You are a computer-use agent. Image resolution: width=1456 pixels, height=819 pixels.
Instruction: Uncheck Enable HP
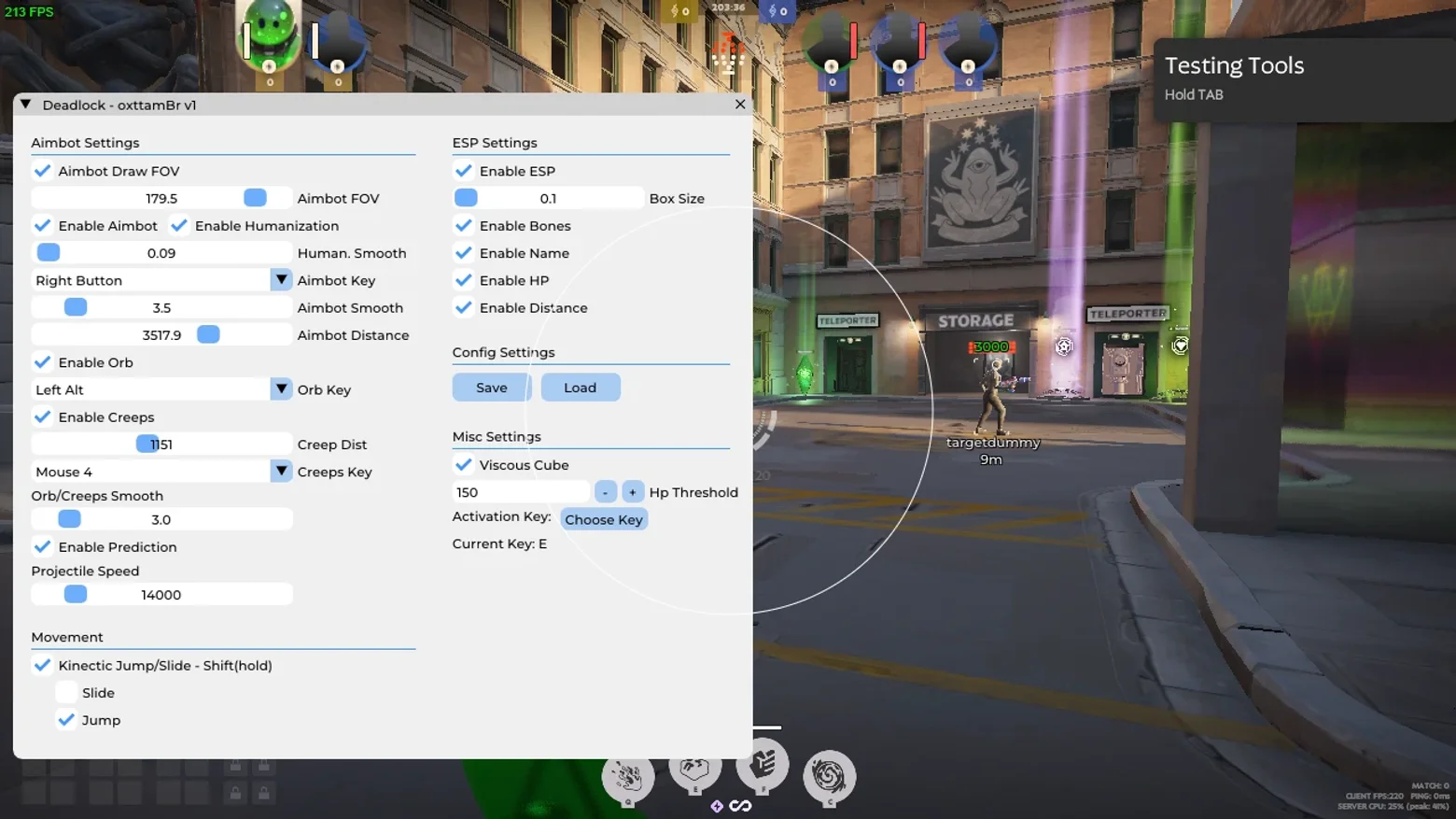(463, 280)
